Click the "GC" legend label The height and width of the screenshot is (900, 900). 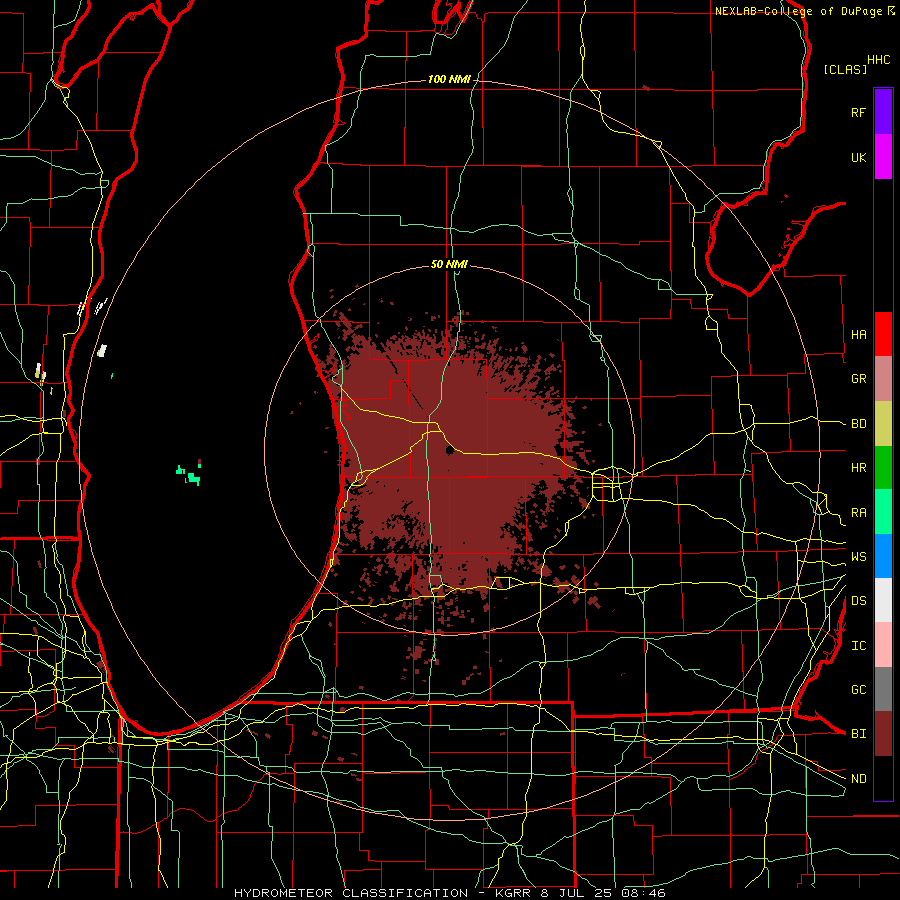858,690
